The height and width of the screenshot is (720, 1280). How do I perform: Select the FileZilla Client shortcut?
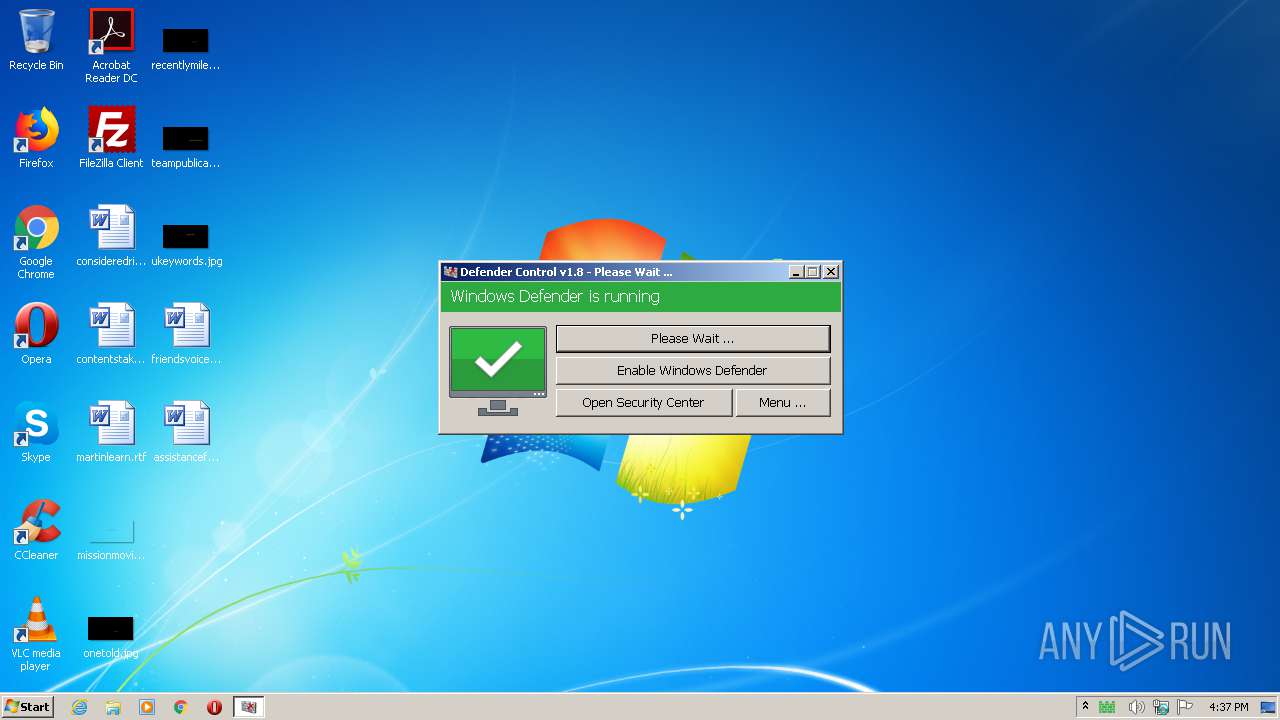pos(111,138)
